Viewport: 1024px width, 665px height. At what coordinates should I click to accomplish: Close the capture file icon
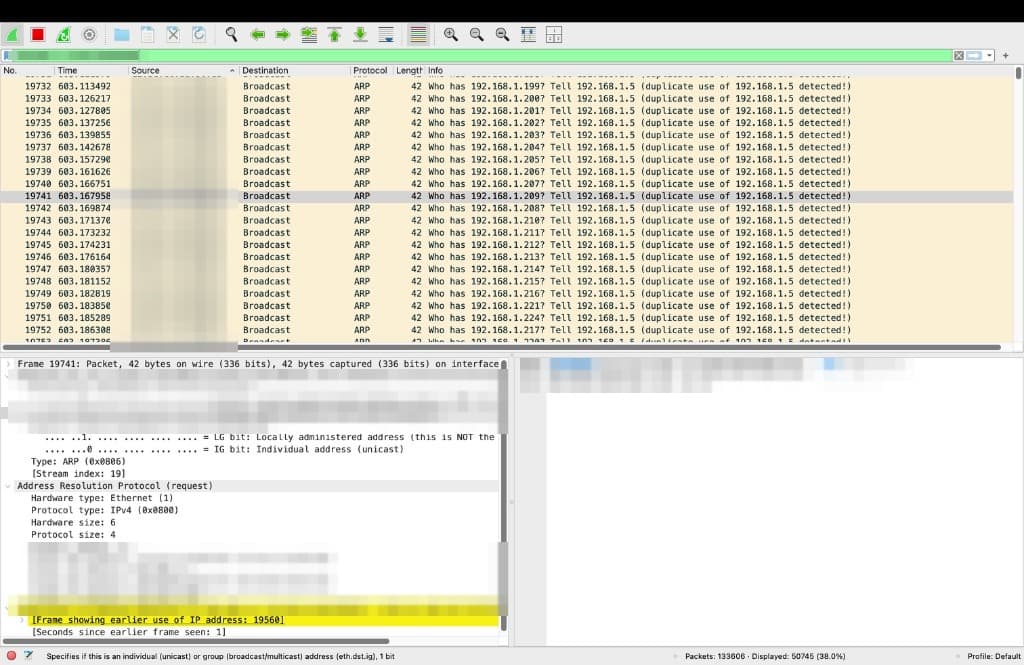173,35
